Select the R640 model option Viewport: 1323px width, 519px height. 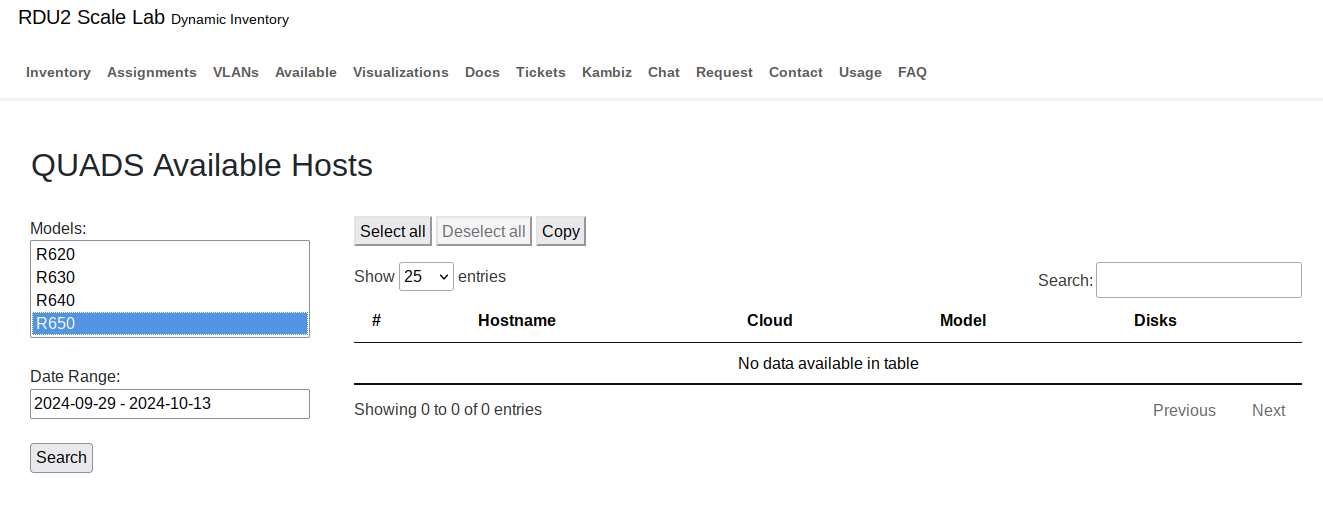pyautogui.click(x=56, y=300)
